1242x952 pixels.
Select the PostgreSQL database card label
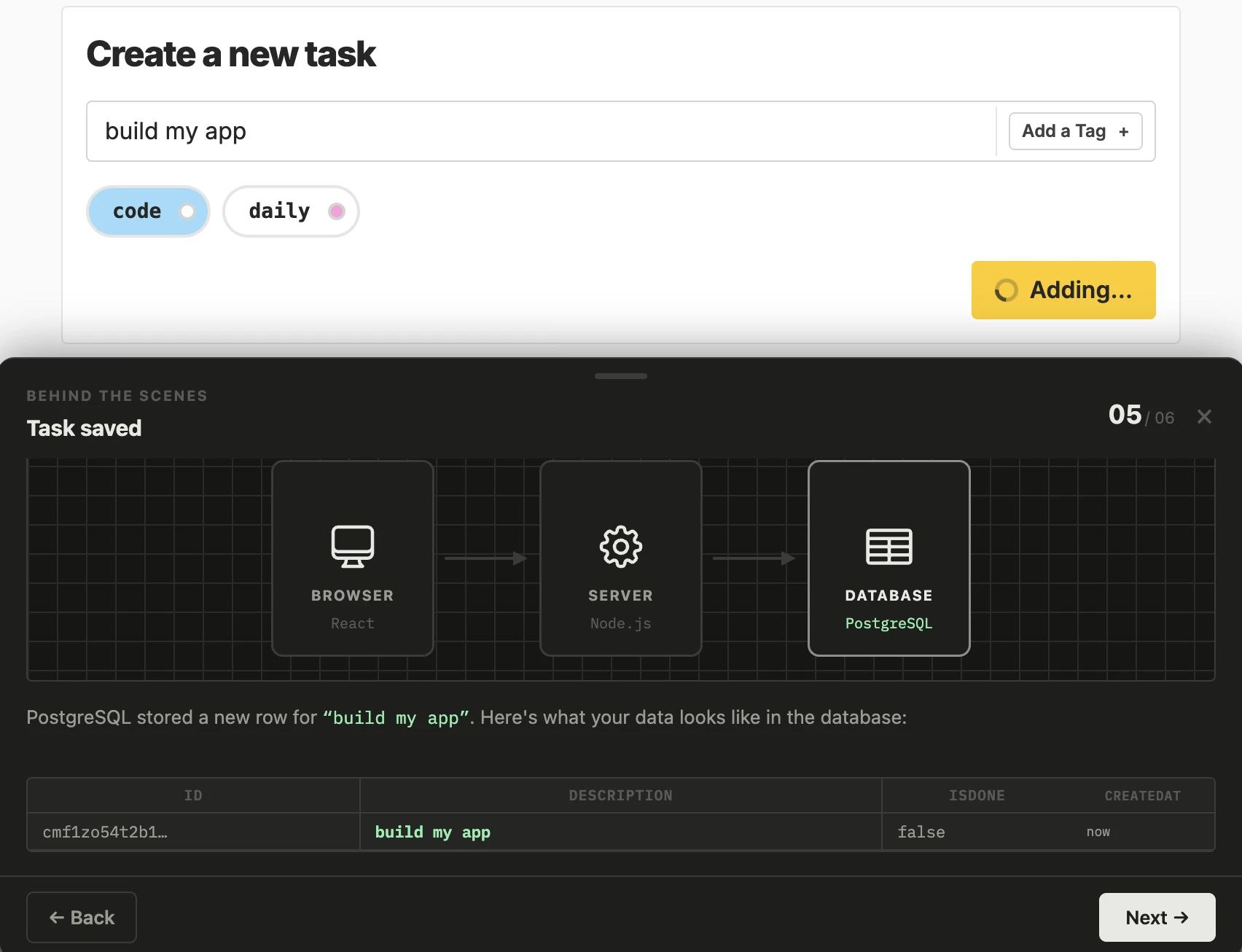888,623
